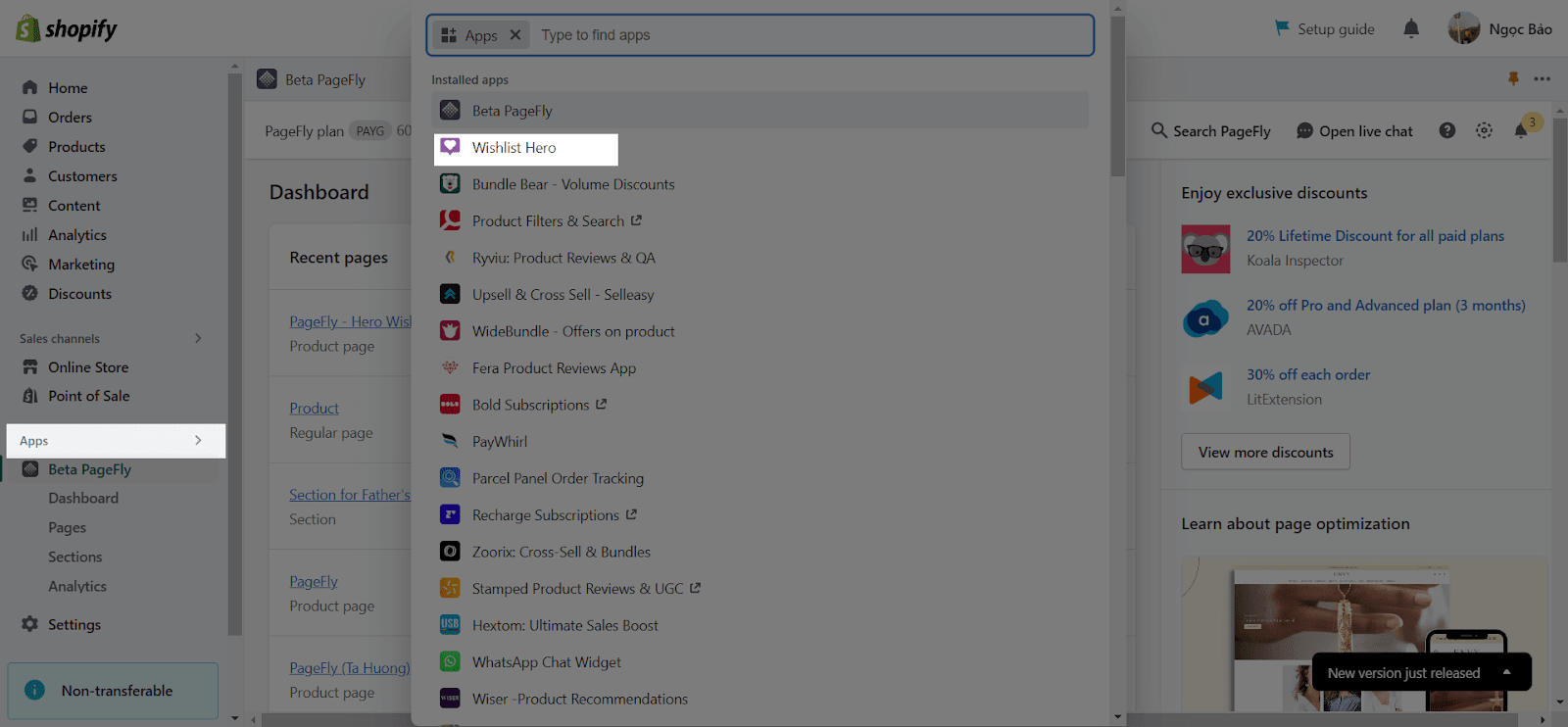Click the Shopify logo

67,28
